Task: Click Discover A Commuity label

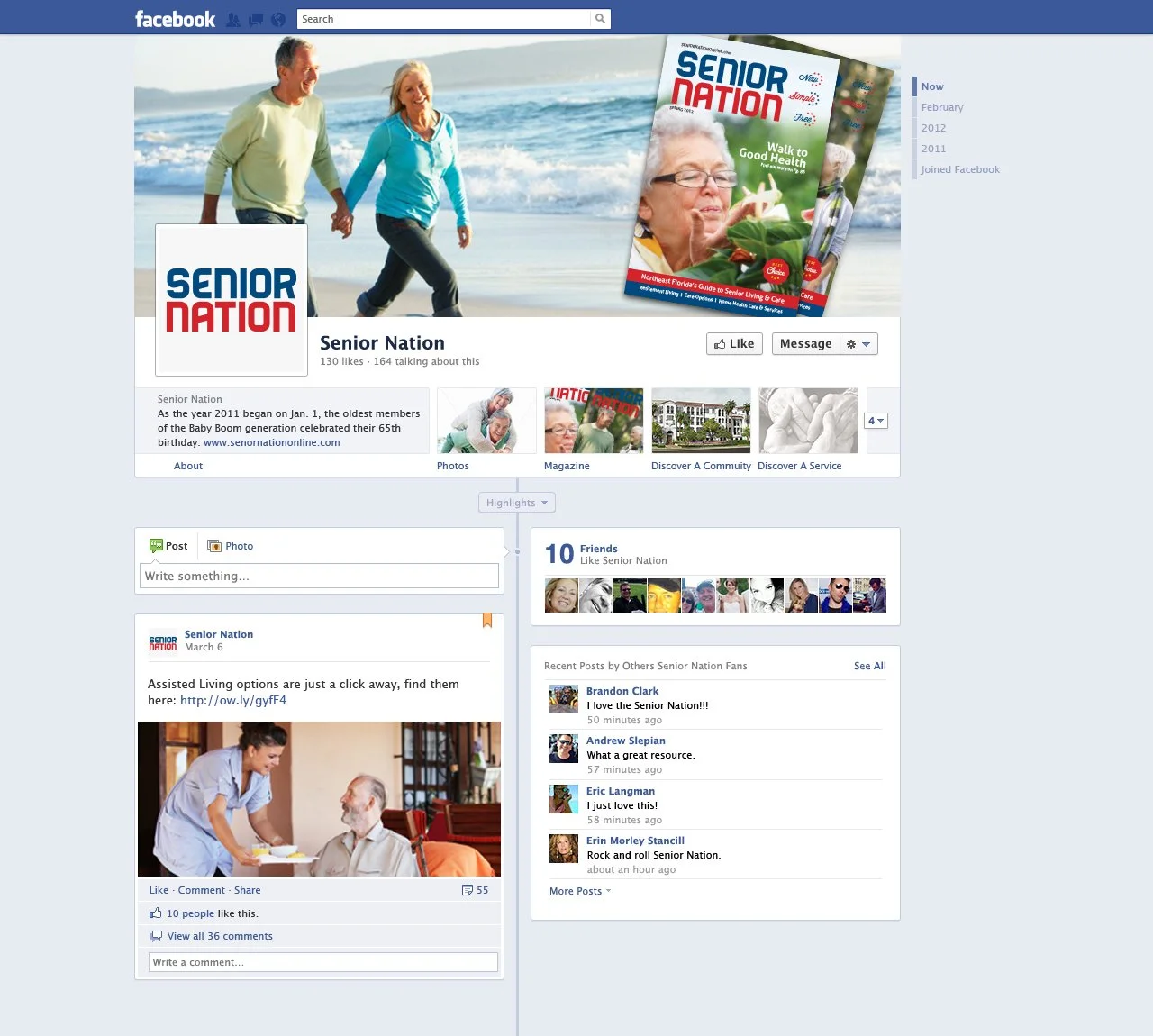Action: point(701,466)
